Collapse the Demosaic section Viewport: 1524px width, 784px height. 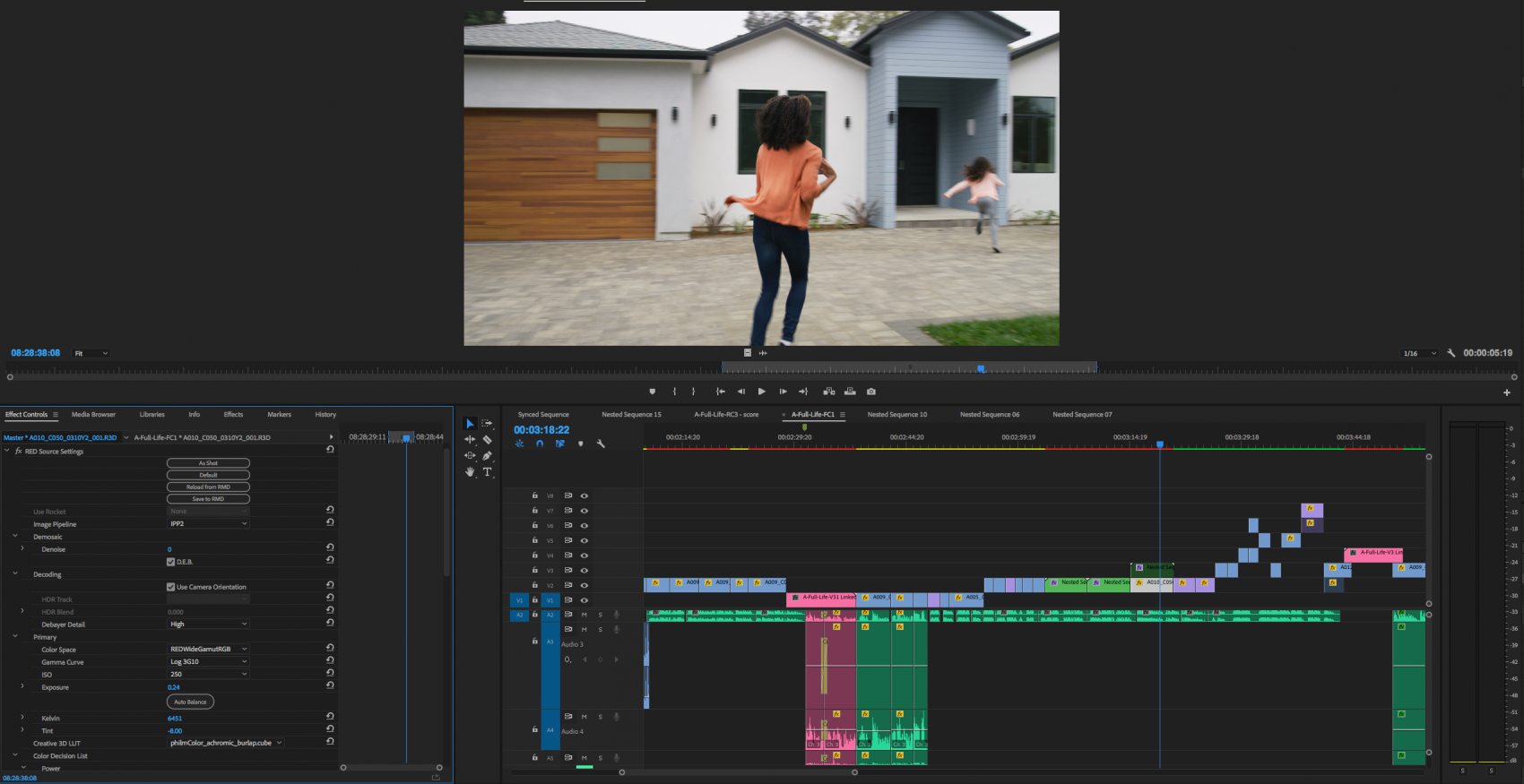15,536
